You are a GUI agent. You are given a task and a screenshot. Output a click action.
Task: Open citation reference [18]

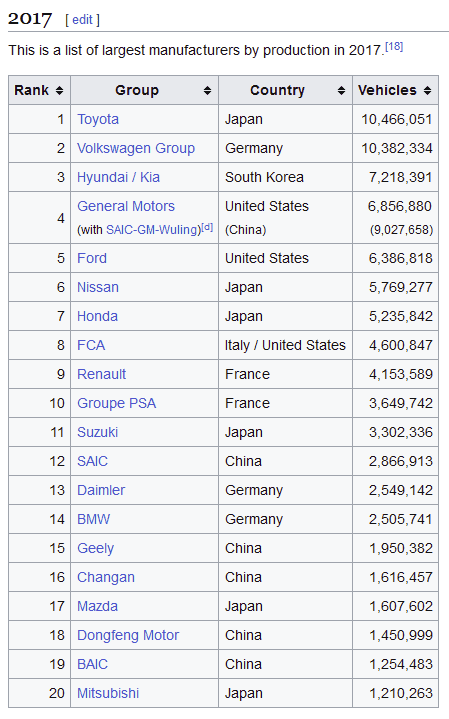point(394,46)
